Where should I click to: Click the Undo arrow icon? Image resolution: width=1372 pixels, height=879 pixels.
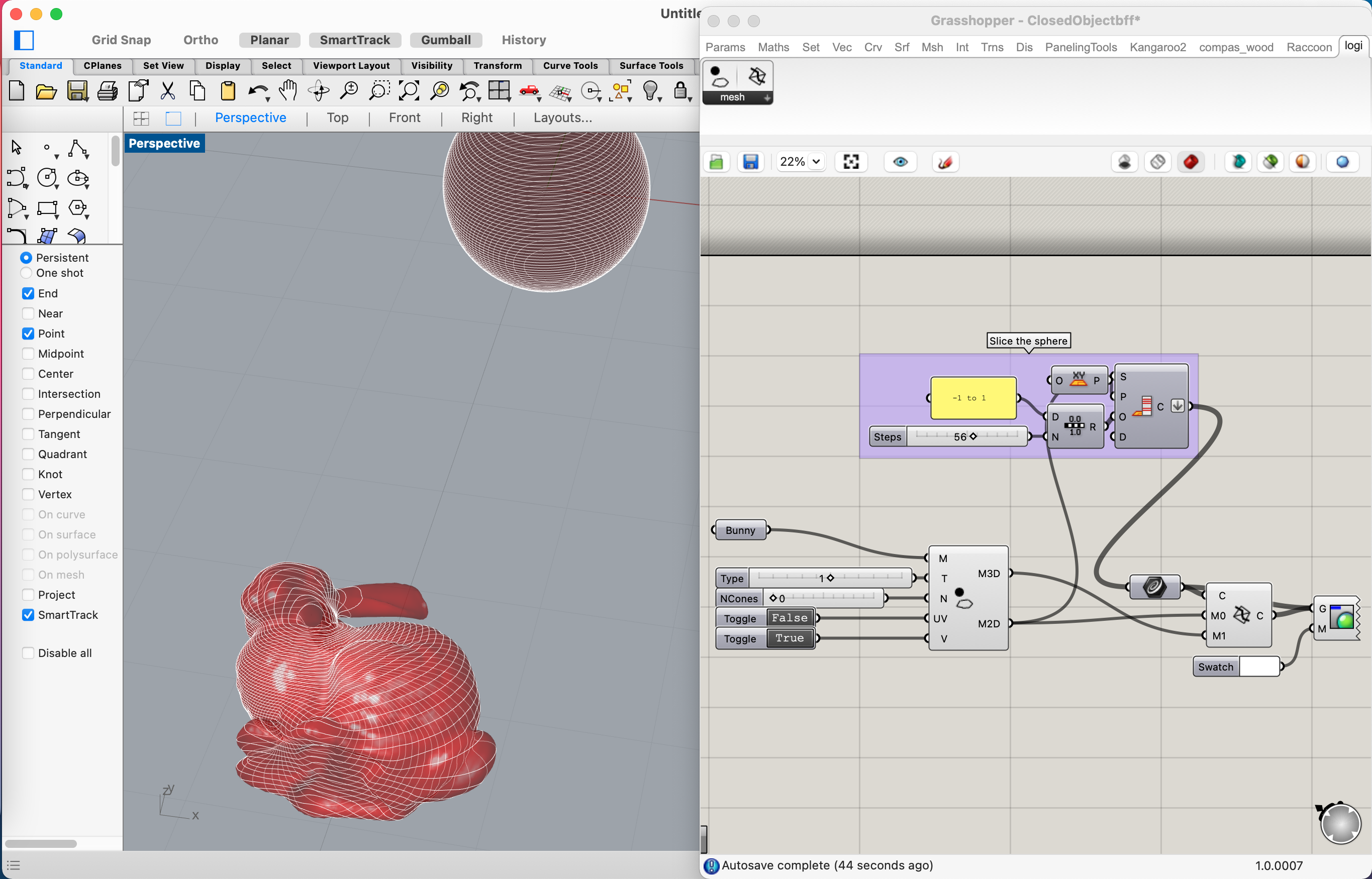[257, 91]
